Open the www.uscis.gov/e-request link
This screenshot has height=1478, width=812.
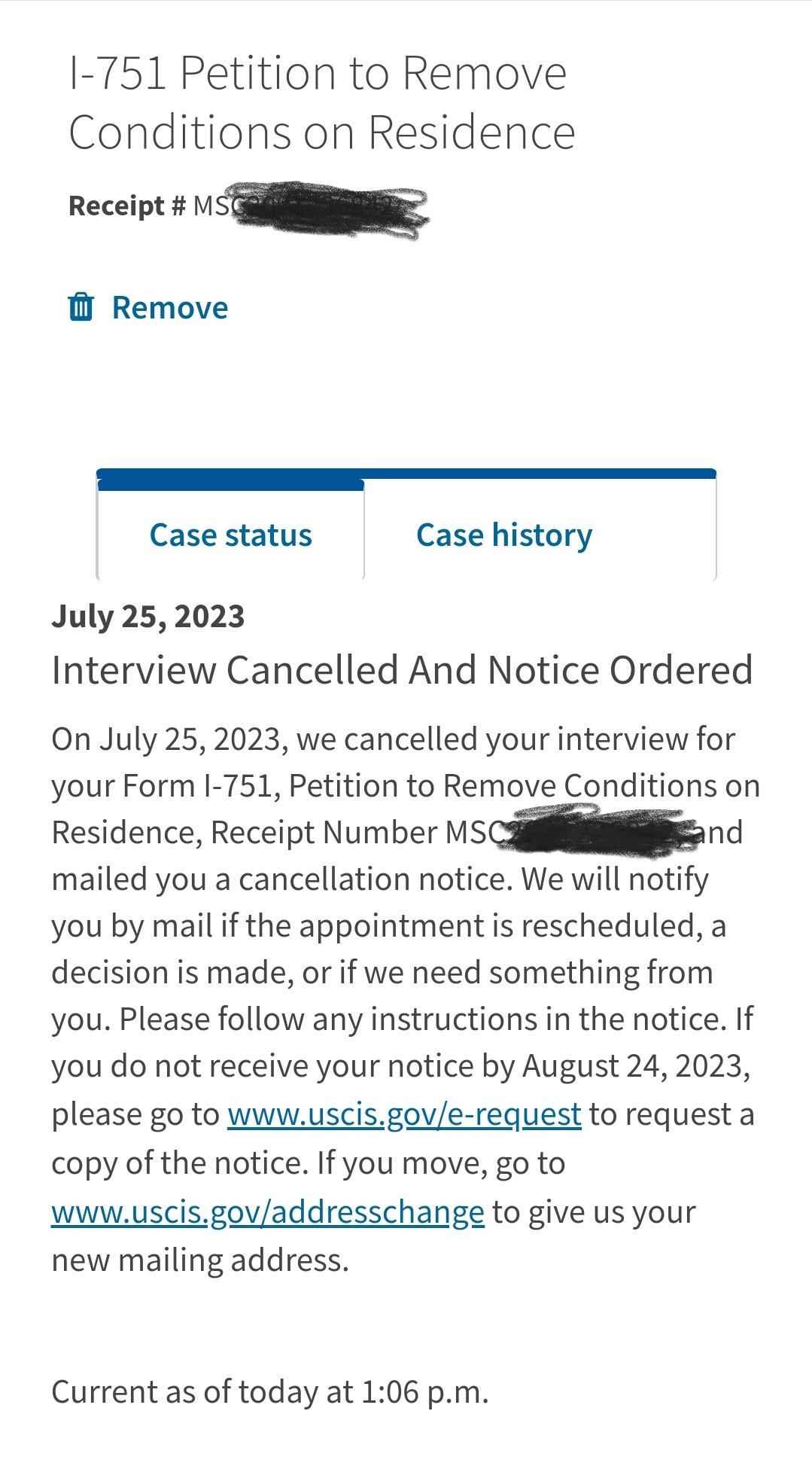coord(404,1114)
